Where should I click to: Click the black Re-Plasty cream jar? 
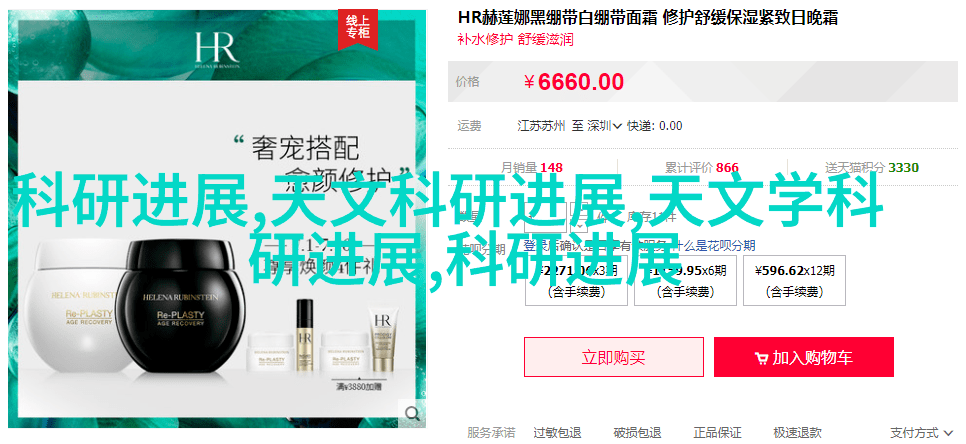(x=182, y=306)
